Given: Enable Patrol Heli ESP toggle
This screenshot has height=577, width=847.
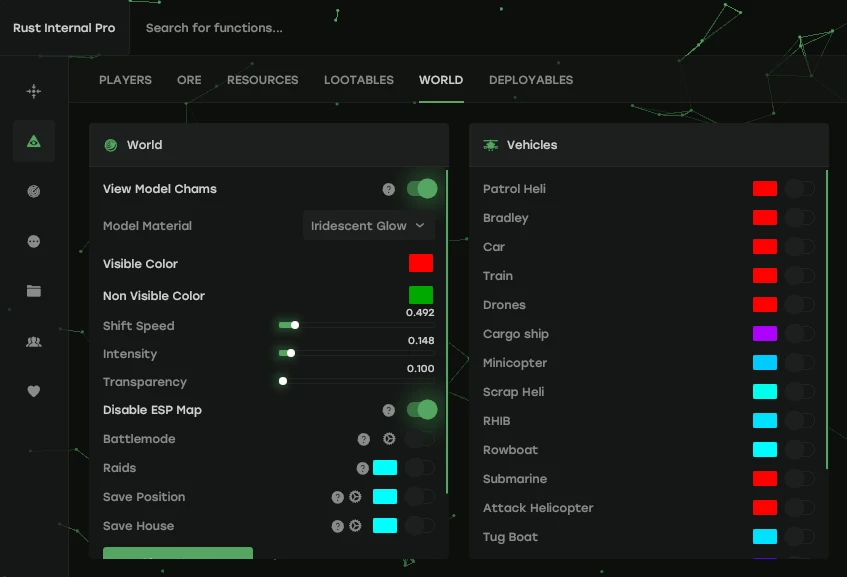Looking at the screenshot, I should [799, 189].
